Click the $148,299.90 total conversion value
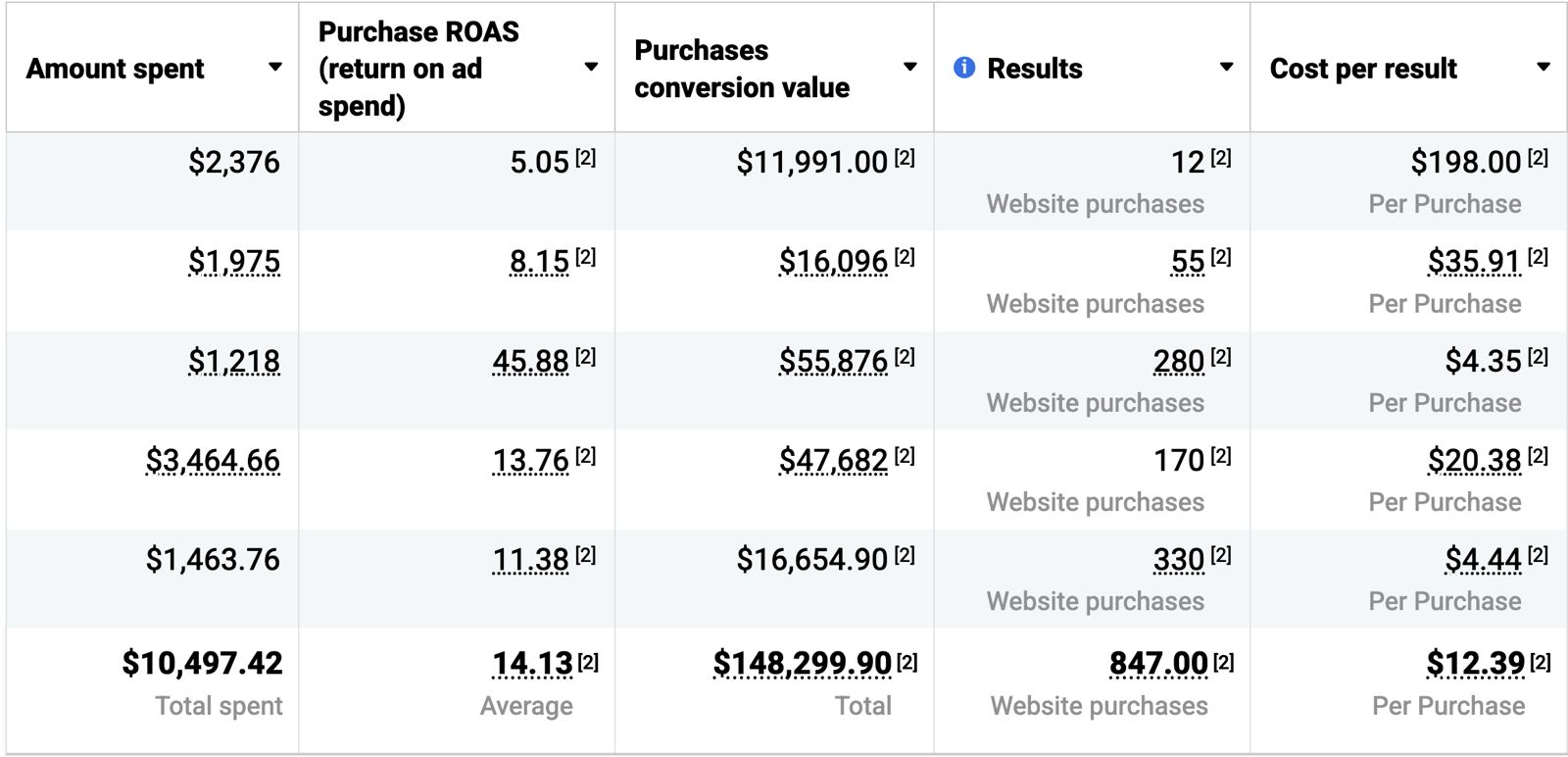Viewport: 1568px width, 757px height. coord(803,664)
